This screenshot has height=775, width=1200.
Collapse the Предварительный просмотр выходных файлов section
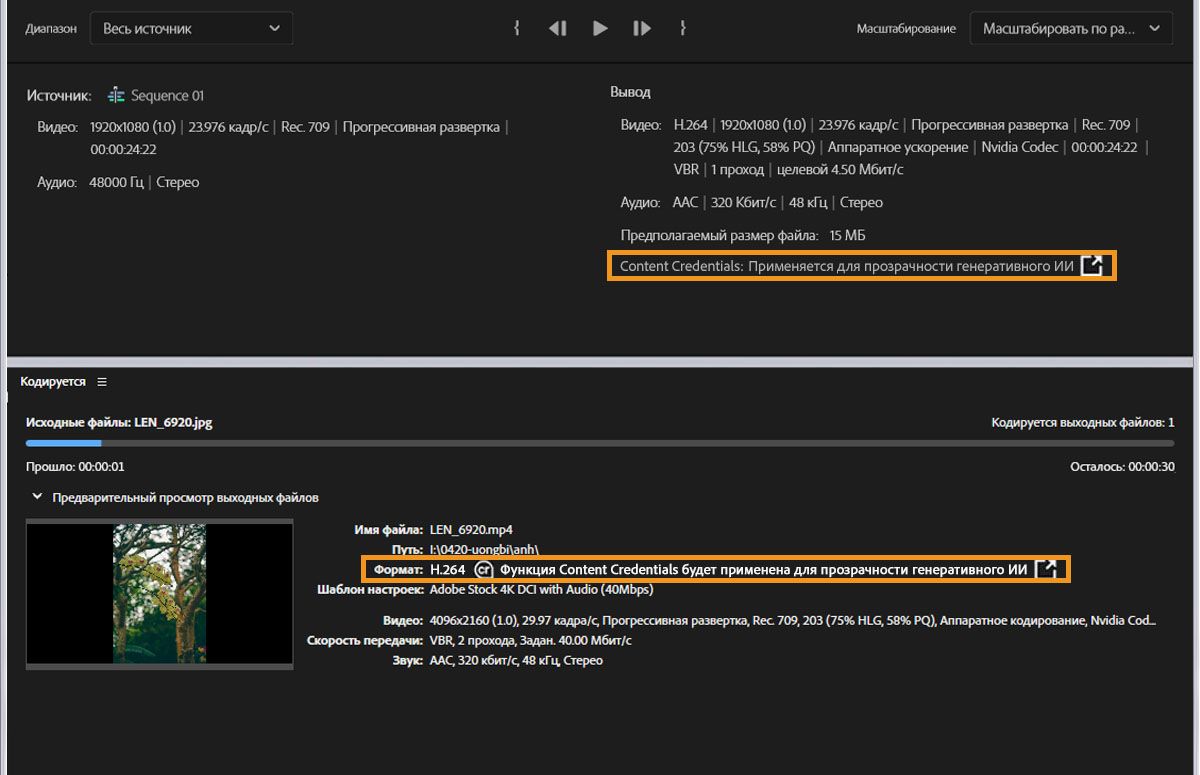coord(37,498)
